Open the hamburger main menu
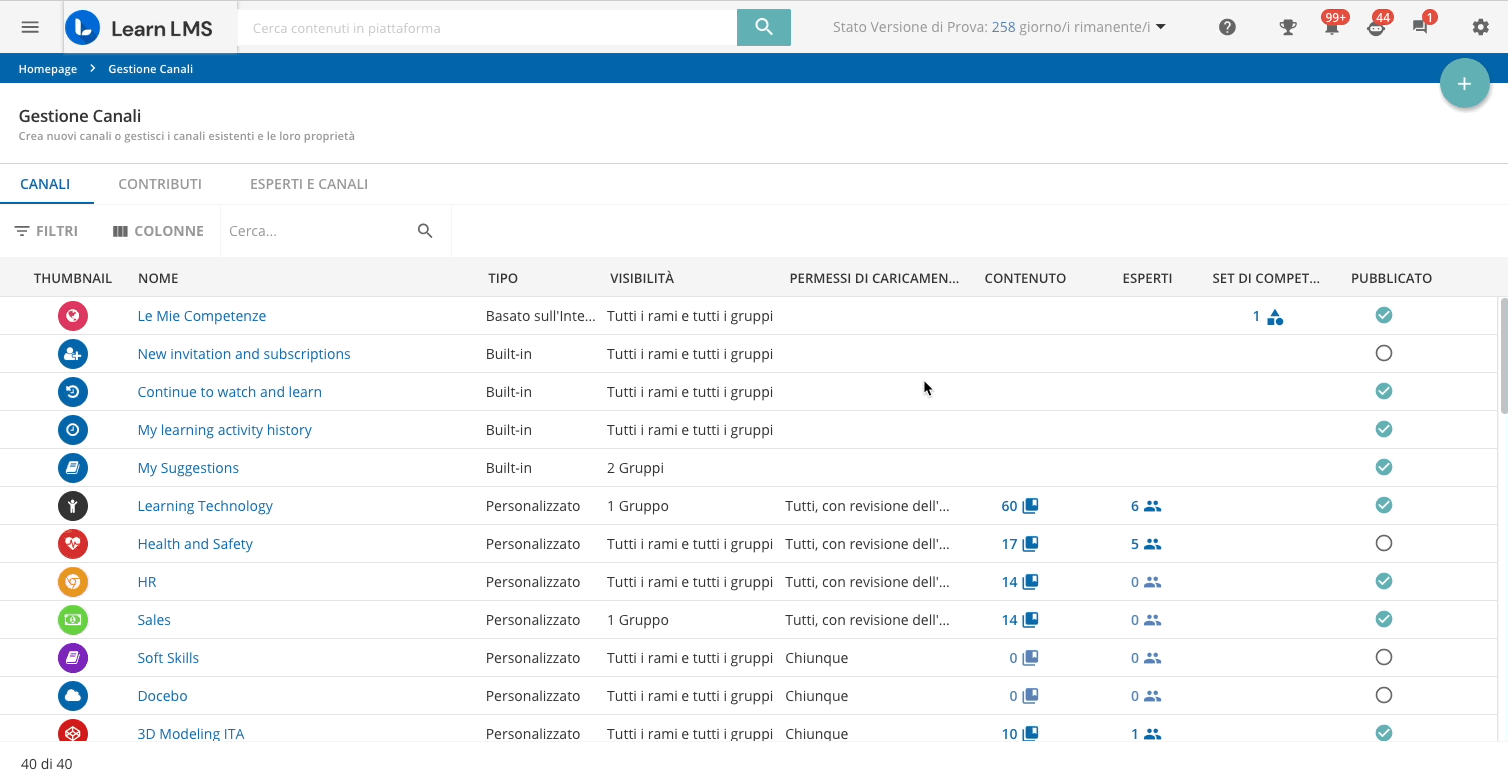The width and height of the screenshot is (1508, 782). click(30, 27)
